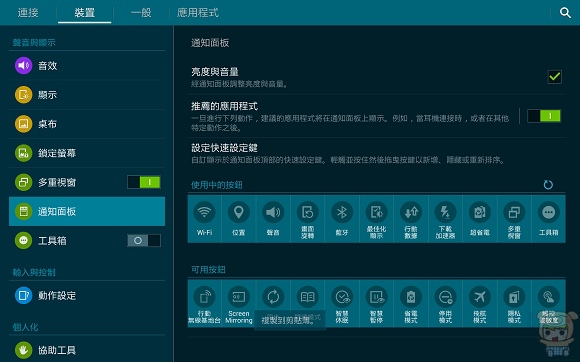Select the 工具箱 button in active buttons

pyautogui.click(x=549, y=219)
